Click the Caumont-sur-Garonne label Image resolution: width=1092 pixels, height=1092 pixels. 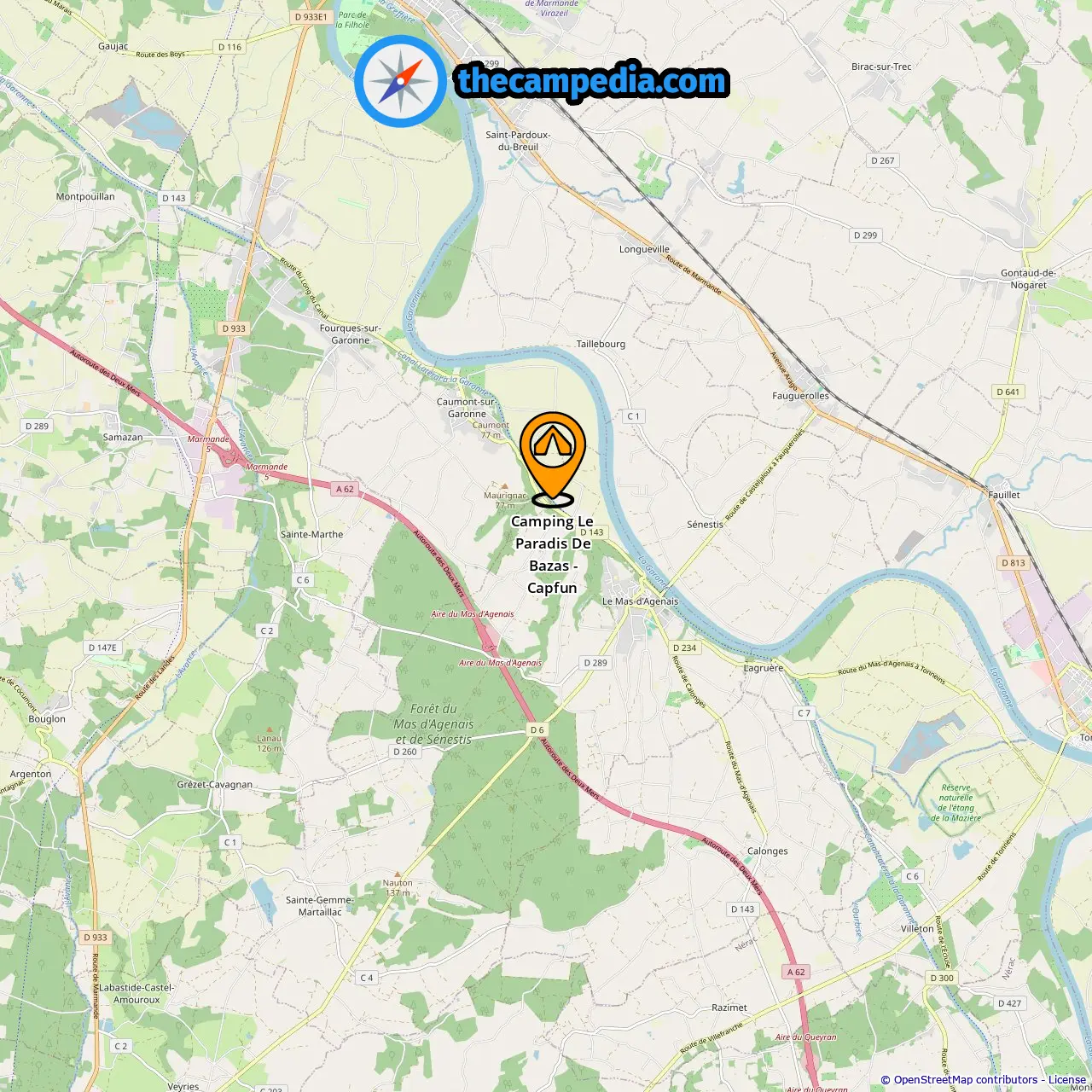[467, 408]
